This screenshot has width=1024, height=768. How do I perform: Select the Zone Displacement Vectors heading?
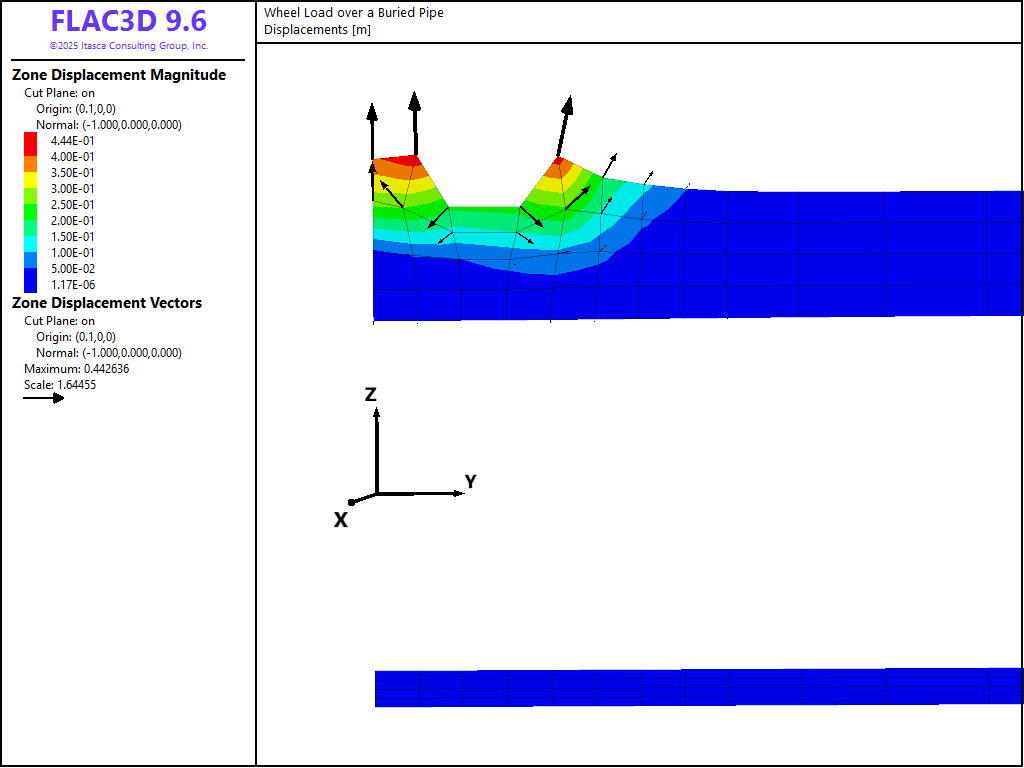click(107, 303)
